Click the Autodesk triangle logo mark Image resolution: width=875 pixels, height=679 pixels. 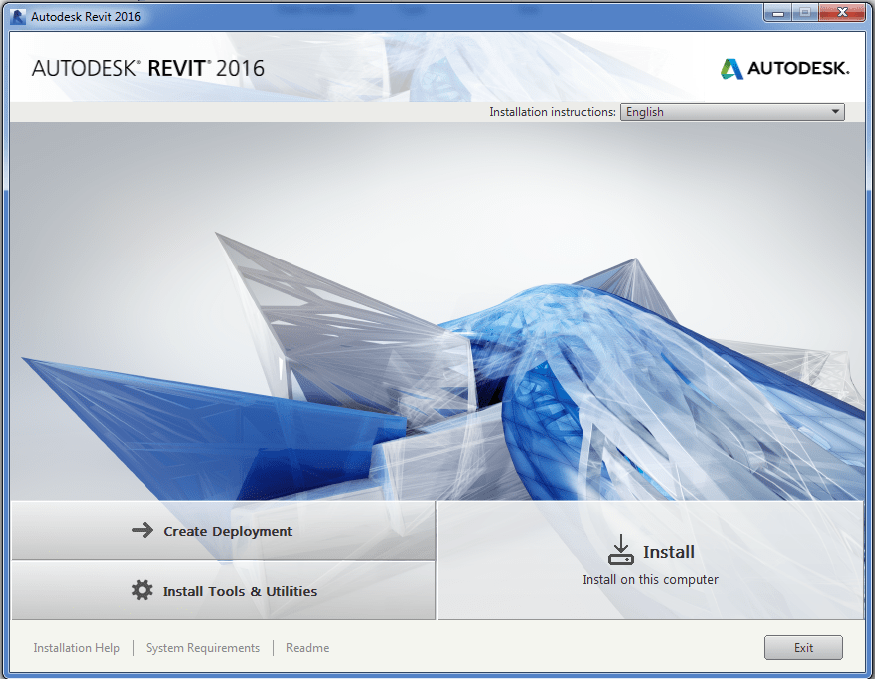click(x=731, y=69)
